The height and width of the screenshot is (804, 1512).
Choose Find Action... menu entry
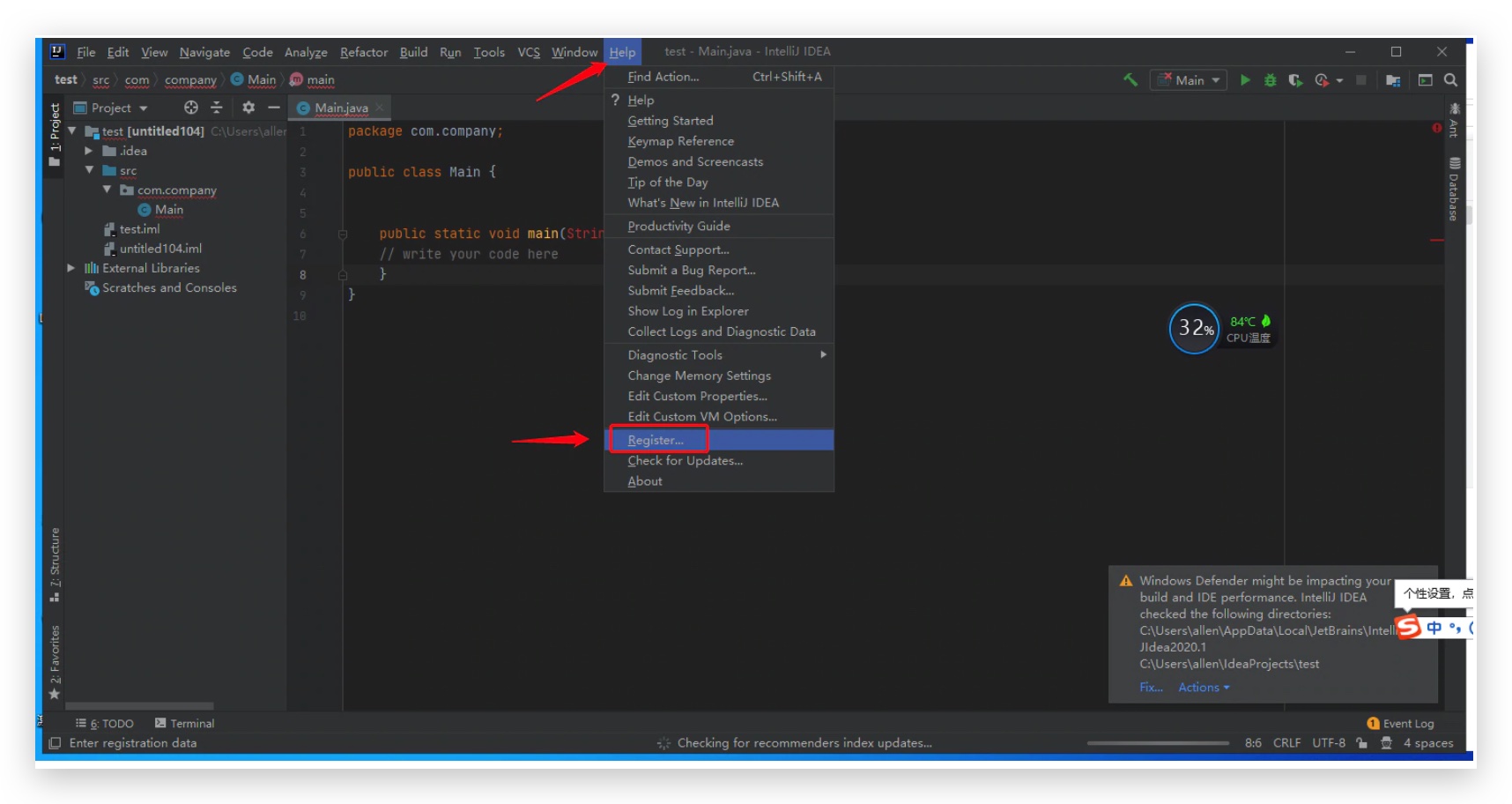coord(719,77)
